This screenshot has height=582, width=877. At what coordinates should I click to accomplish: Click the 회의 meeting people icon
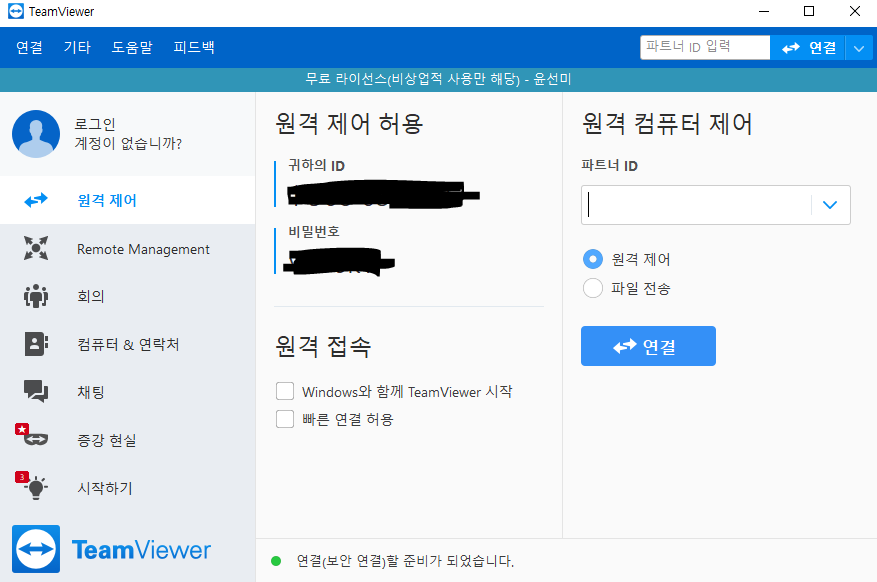pyautogui.click(x=36, y=296)
